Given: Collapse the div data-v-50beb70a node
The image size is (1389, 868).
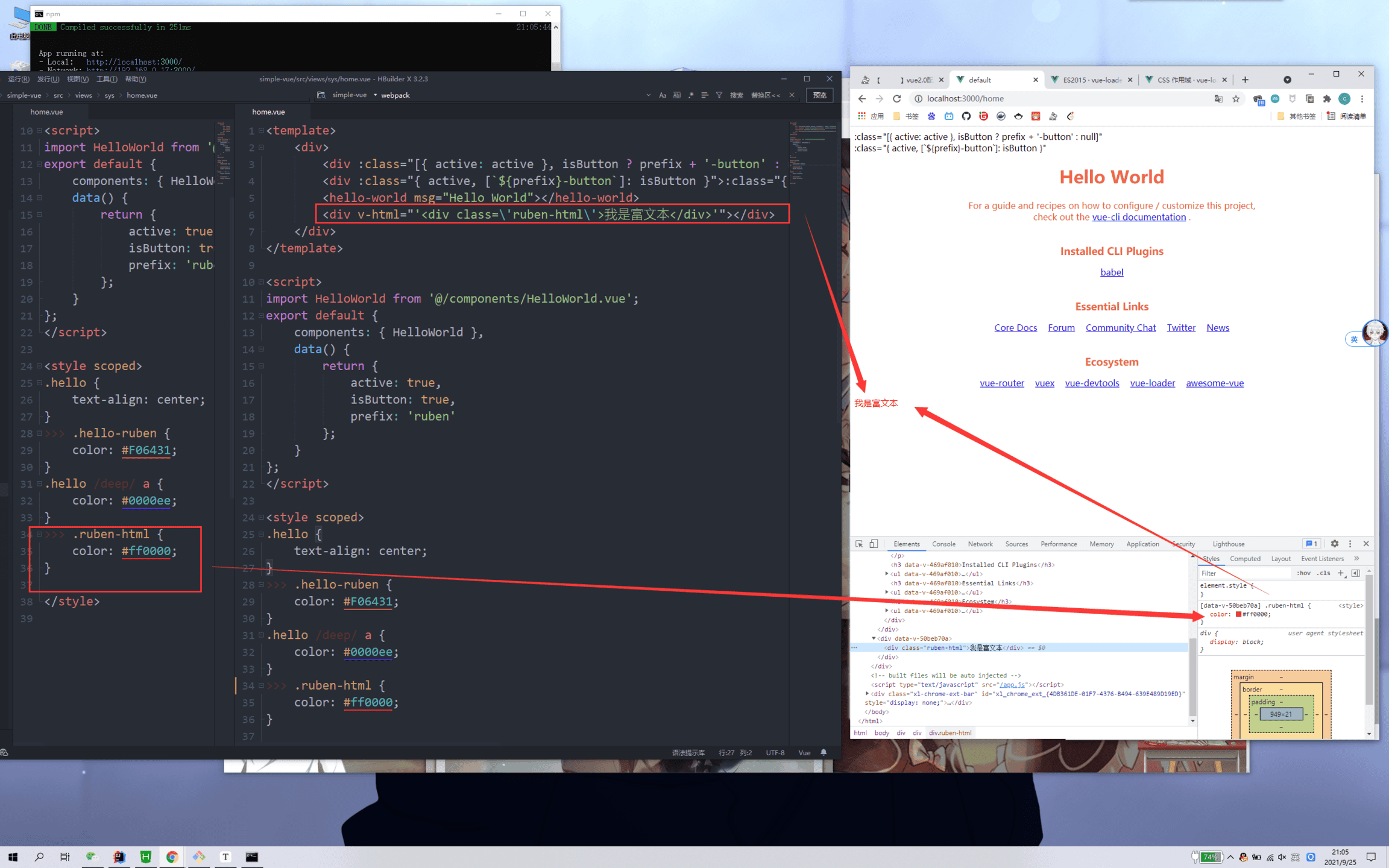Looking at the screenshot, I should click(874, 638).
